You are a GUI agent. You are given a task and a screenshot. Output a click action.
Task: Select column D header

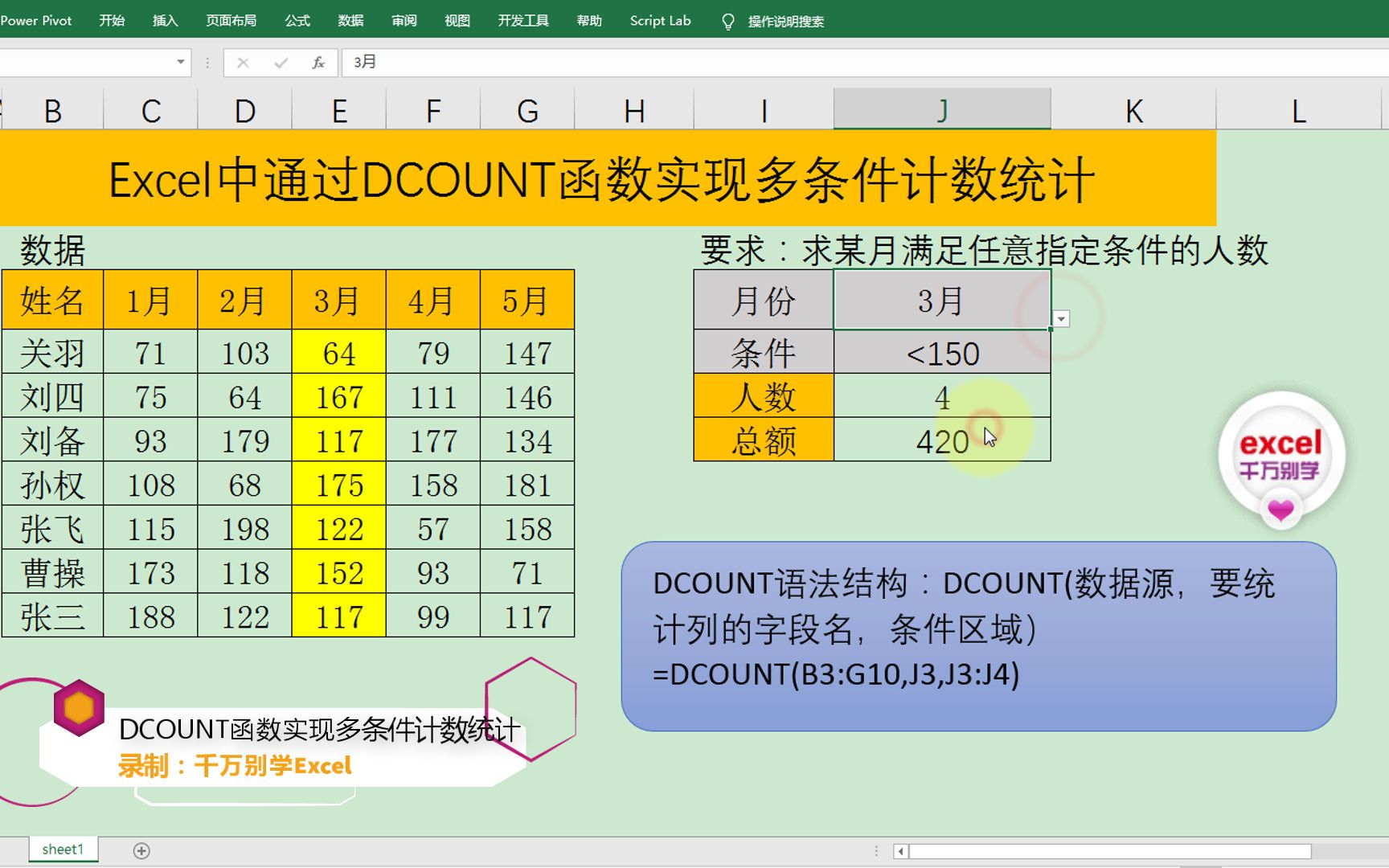[x=244, y=110]
